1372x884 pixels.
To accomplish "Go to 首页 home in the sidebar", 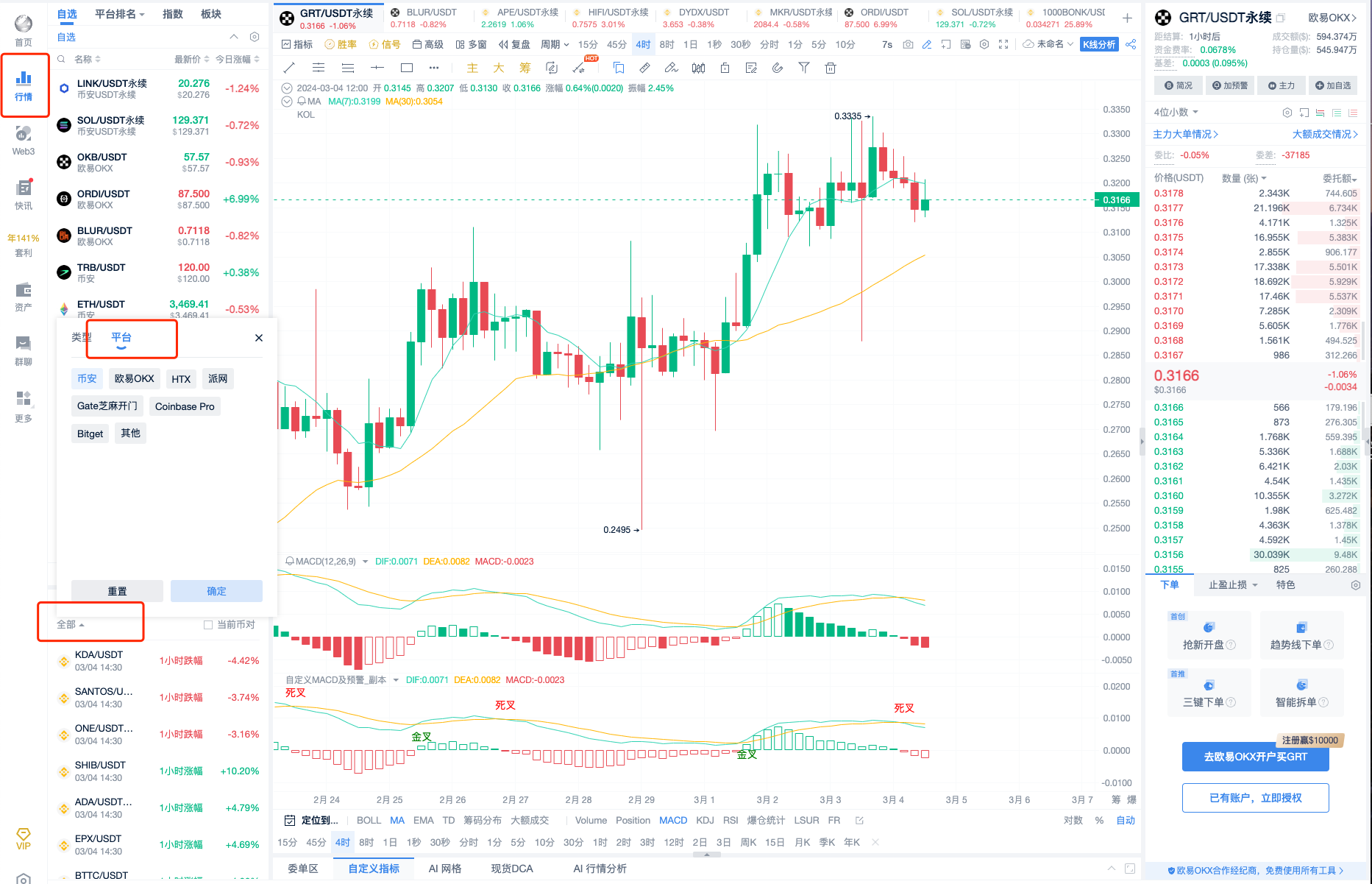I will click(24, 31).
